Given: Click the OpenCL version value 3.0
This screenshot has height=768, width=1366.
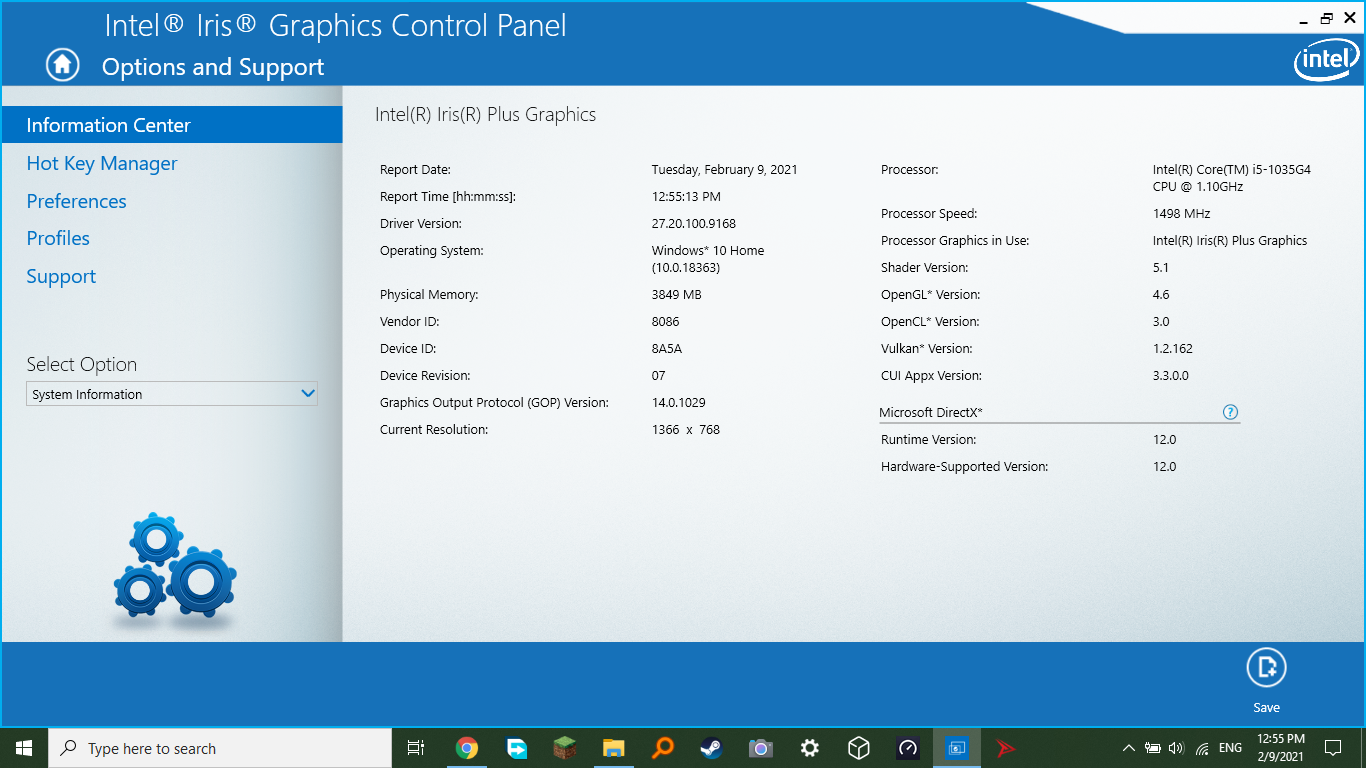Looking at the screenshot, I should point(1161,322).
